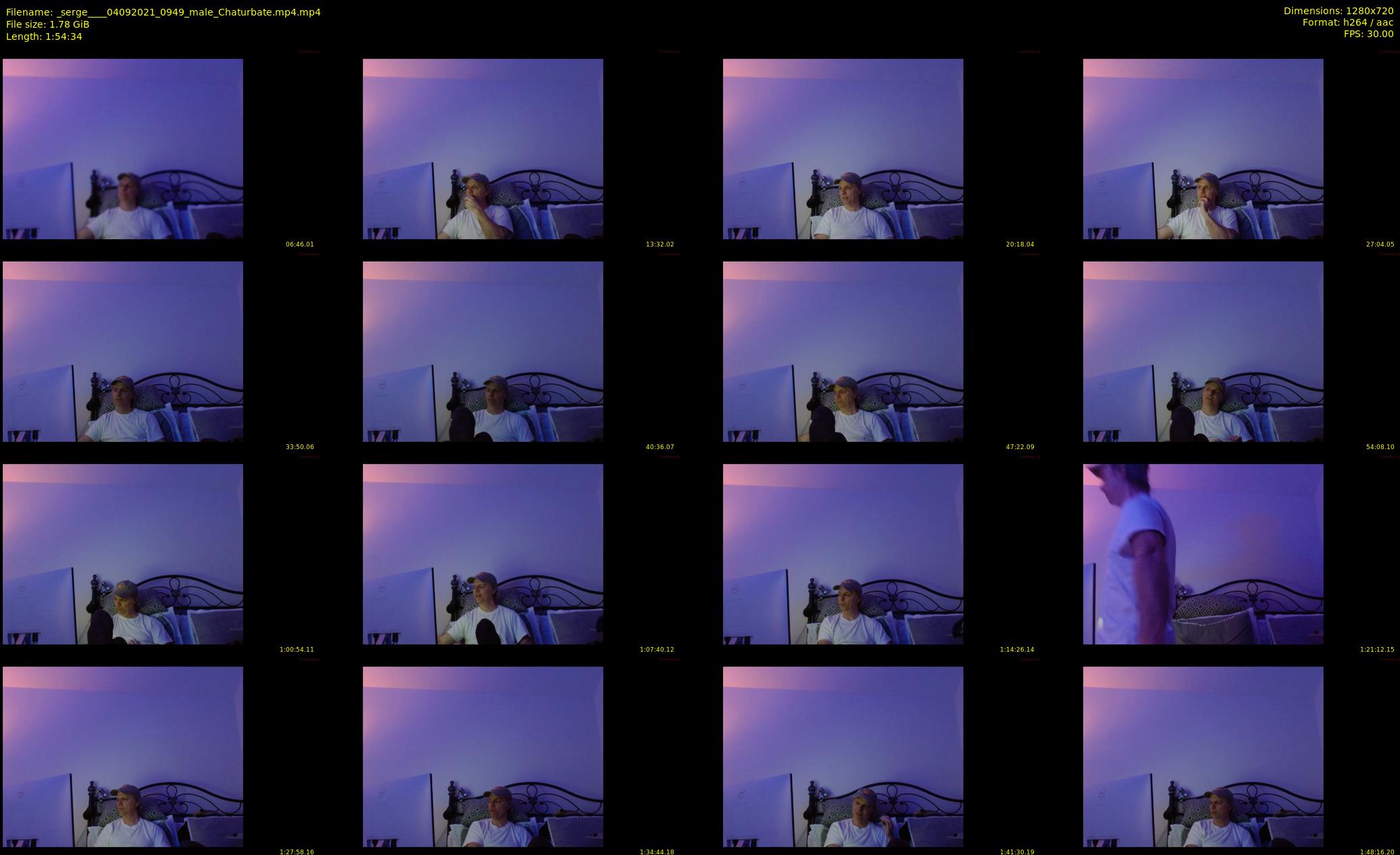Select the thumbnail marked 33:50.06

[123, 351]
